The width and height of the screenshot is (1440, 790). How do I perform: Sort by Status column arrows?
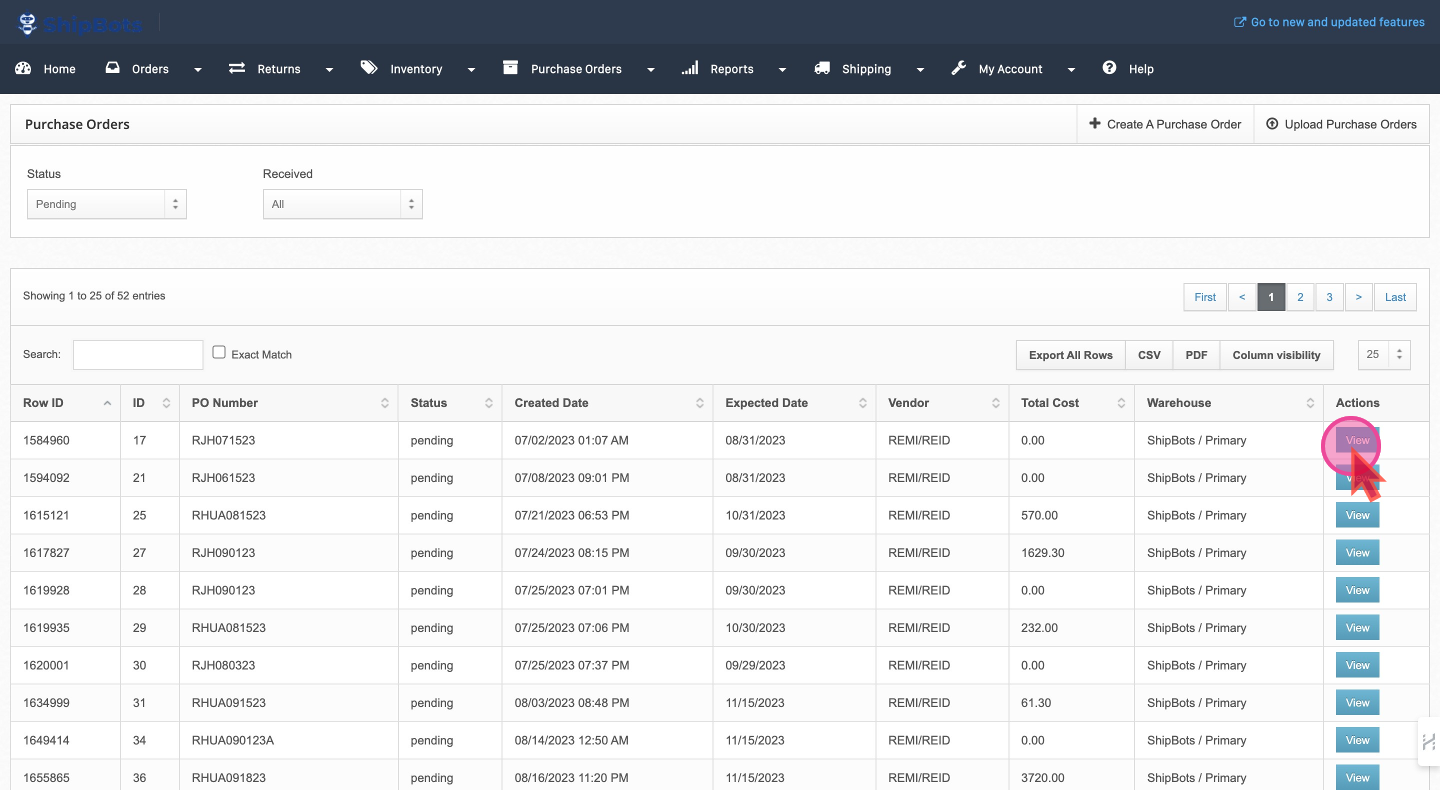click(489, 403)
